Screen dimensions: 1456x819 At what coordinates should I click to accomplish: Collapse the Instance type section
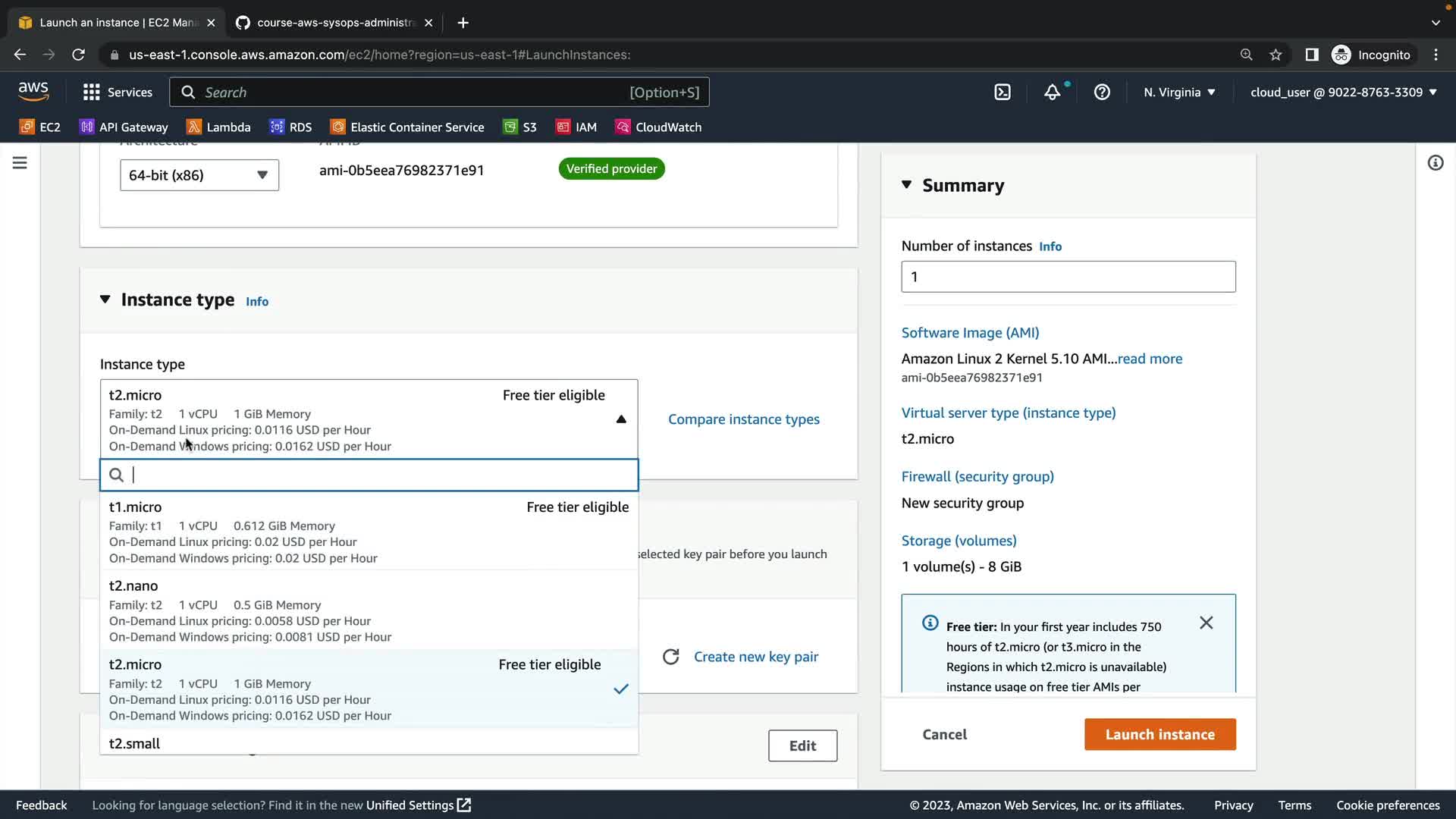coord(105,300)
